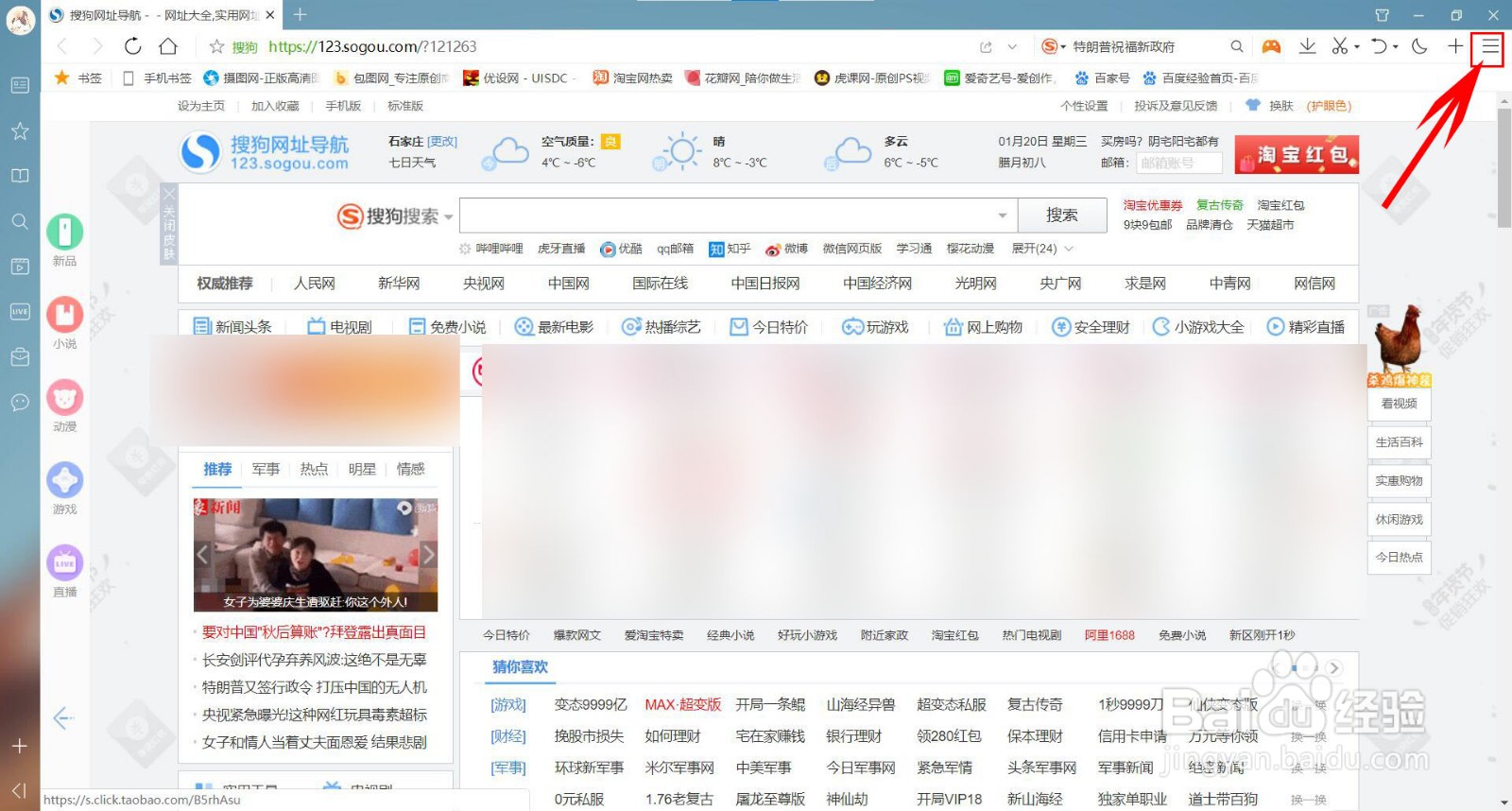Show next news slide arrow

click(x=428, y=555)
